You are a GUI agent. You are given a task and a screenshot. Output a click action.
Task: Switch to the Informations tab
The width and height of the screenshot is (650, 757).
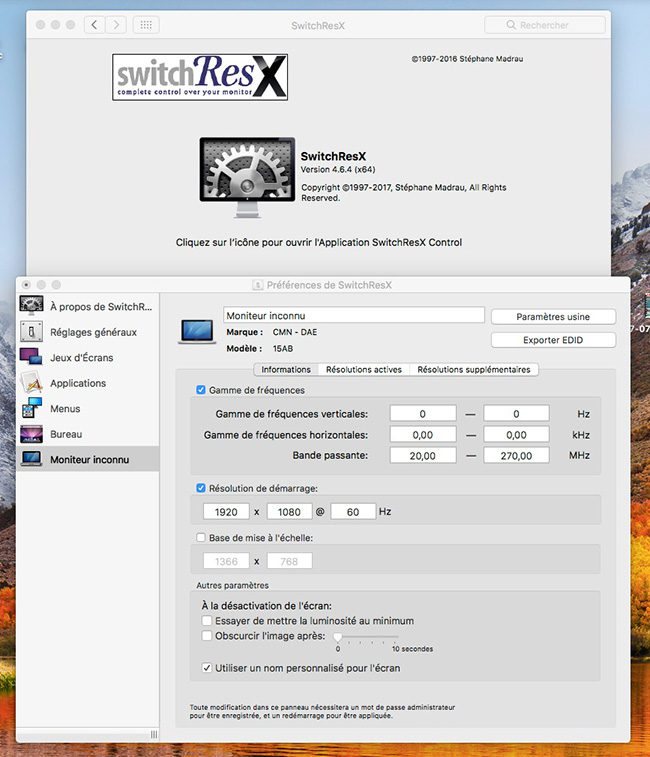pyautogui.click(x=286, y=369)
